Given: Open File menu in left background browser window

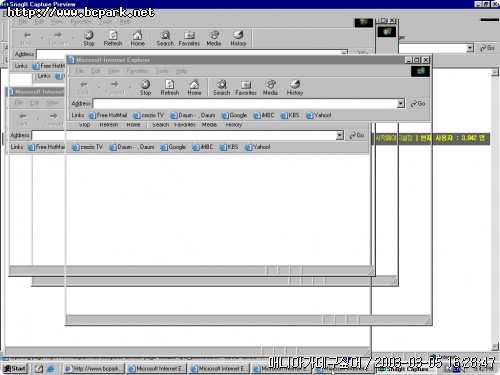Looking at the screenshot, I should tap(19, 103).
